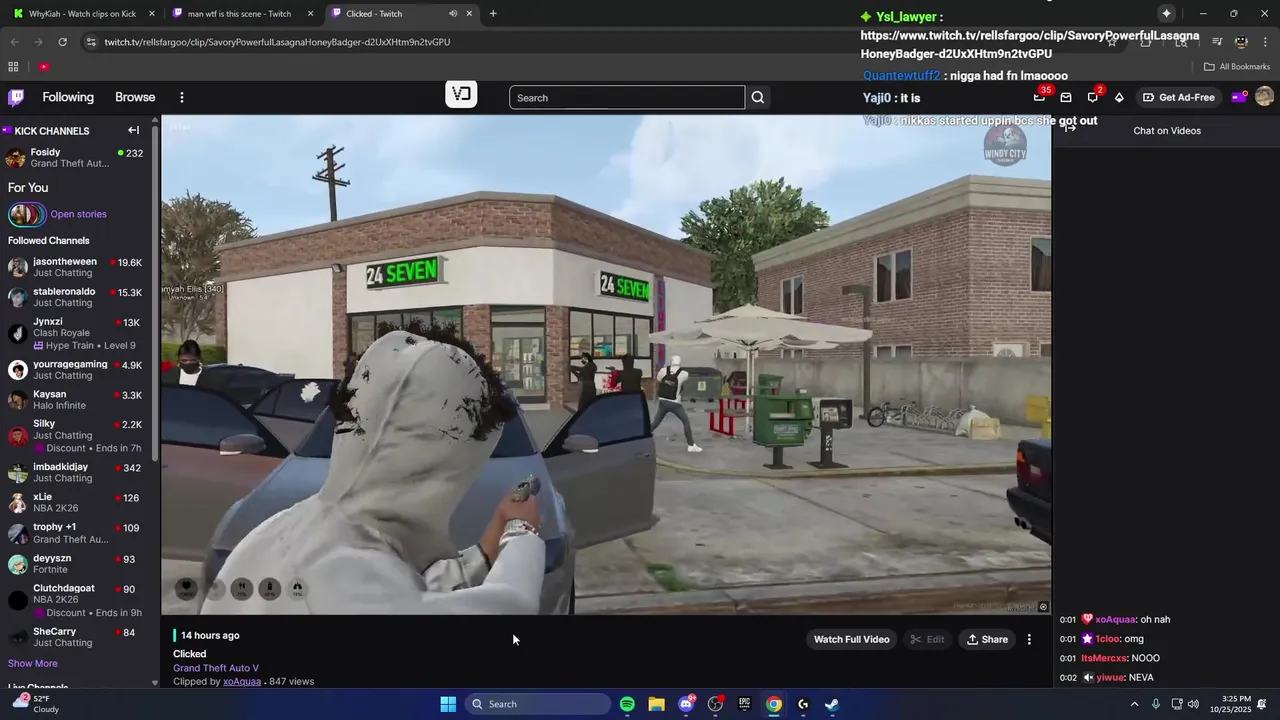Click the Chrome address bar URL
1280x720 pixels.
click(277, 42)
